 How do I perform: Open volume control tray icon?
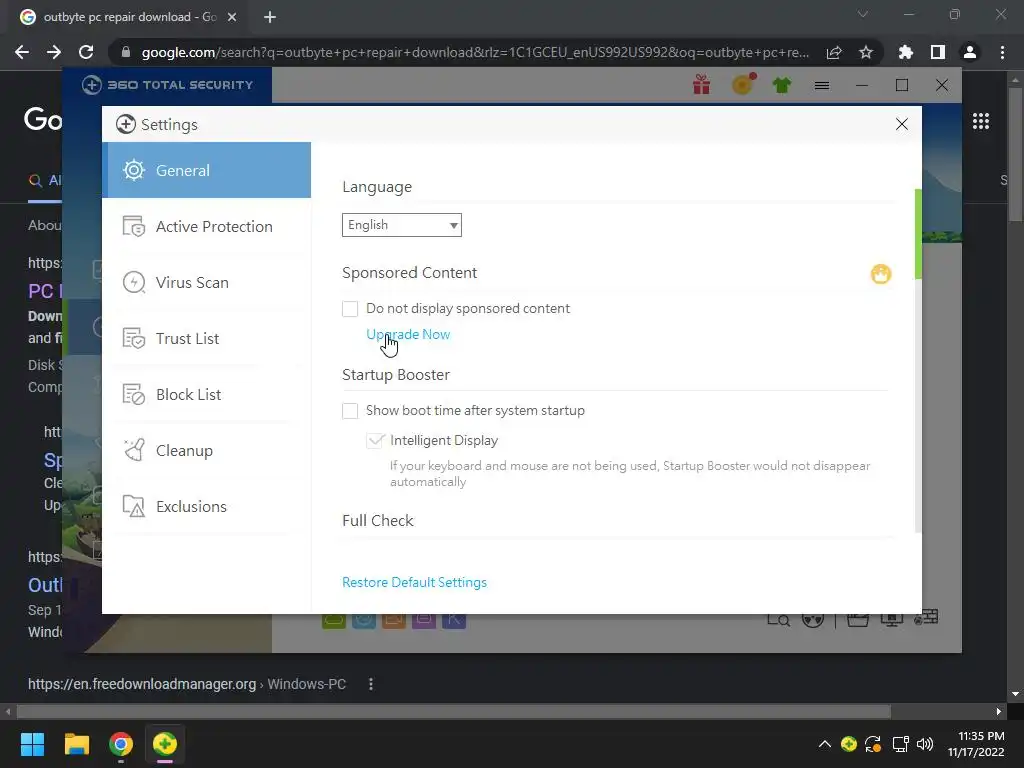tap(925, 744)
